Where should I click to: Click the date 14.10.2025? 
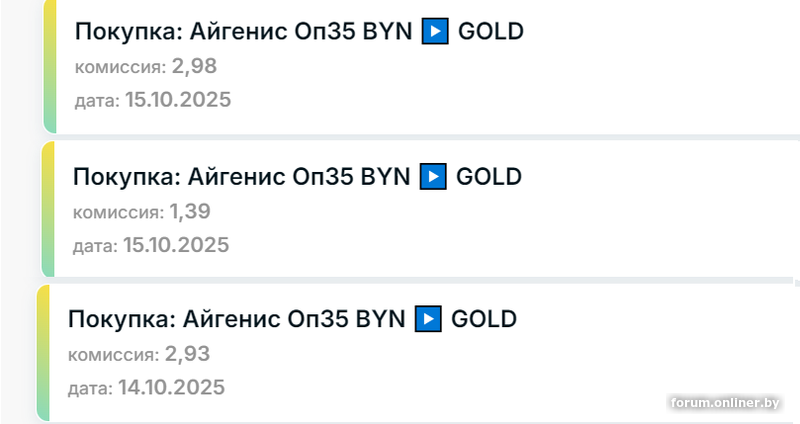(171, 387)
